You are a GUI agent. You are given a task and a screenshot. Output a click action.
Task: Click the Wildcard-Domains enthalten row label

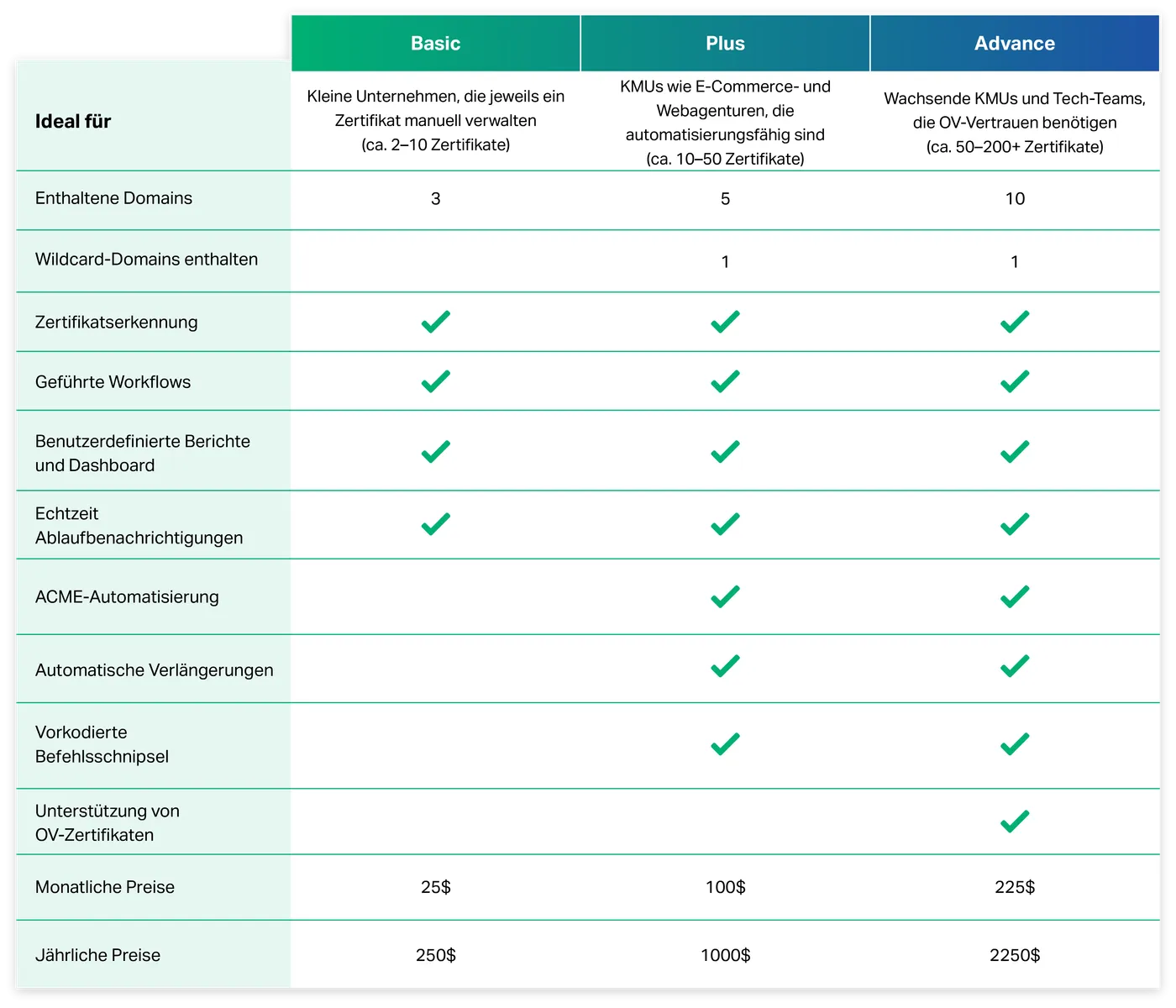(x=146, y=260)
